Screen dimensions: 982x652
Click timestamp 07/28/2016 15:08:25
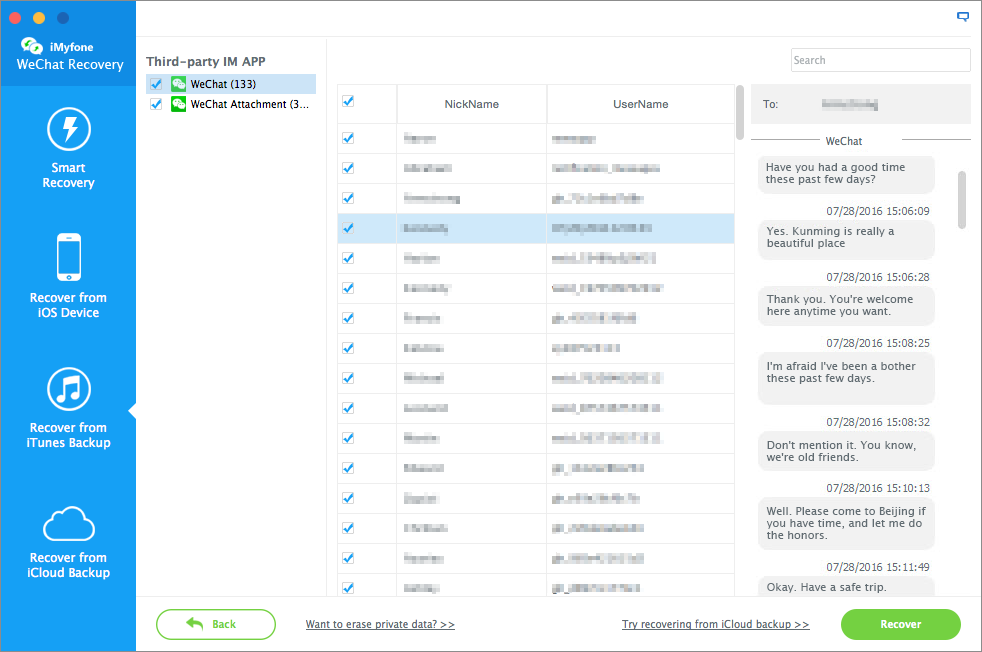pos(877,343)
